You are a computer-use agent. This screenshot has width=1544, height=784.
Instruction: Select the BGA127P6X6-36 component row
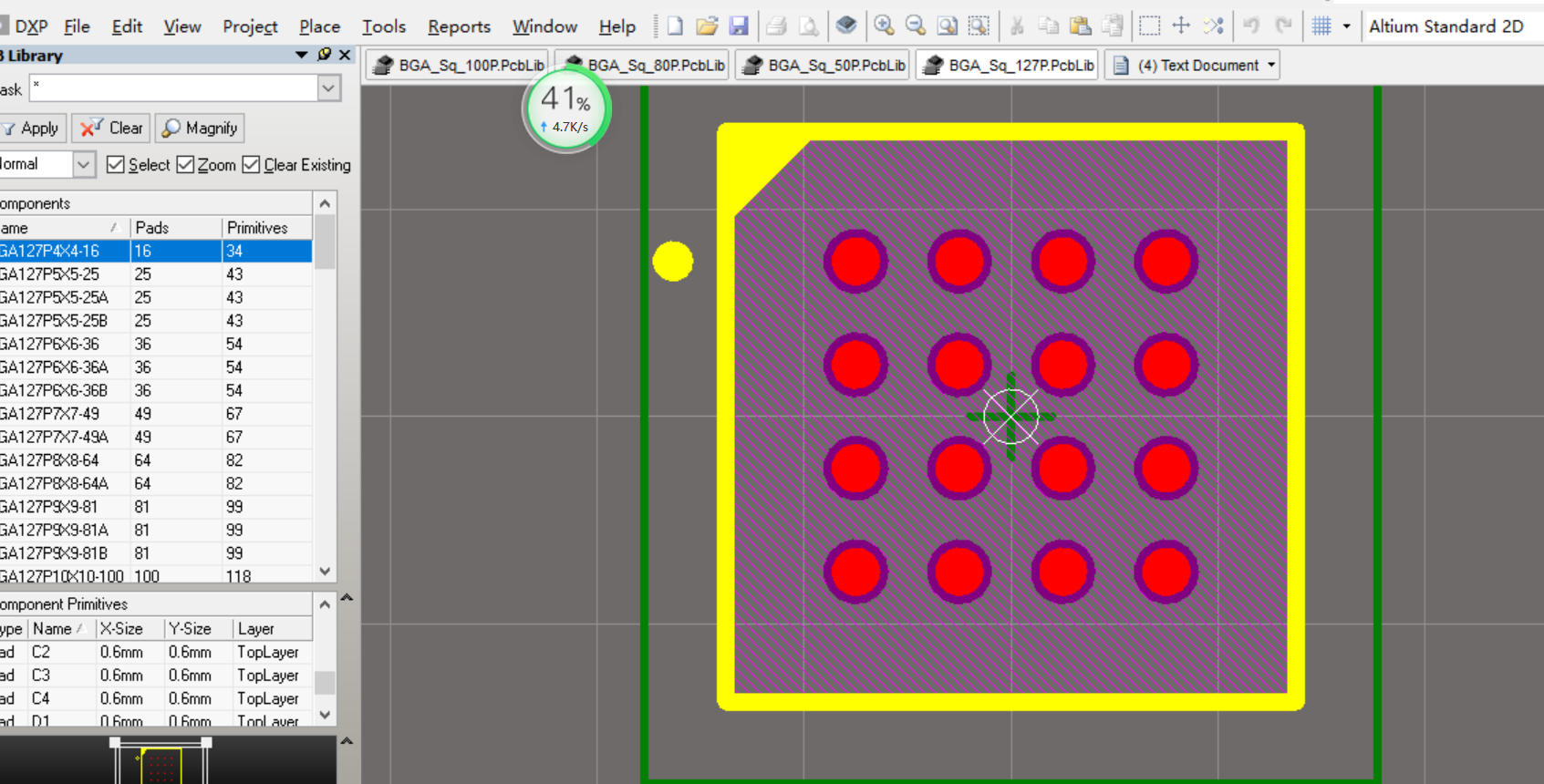(55, 345)
